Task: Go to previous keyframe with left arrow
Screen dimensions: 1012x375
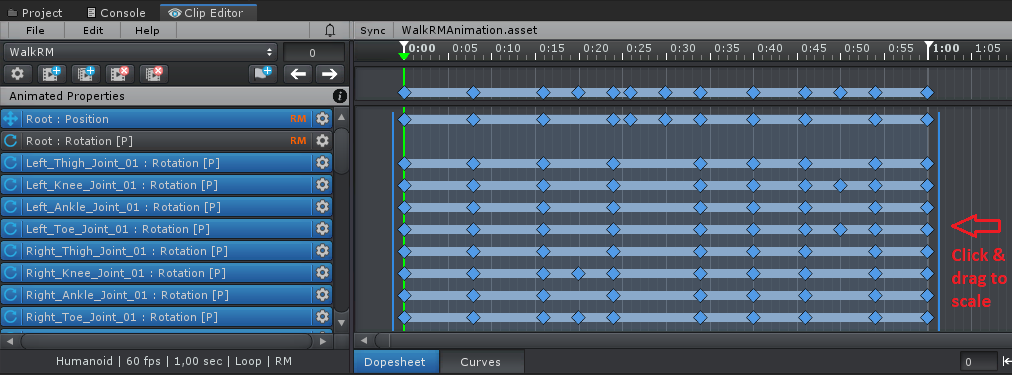Action: click(298, 74)
